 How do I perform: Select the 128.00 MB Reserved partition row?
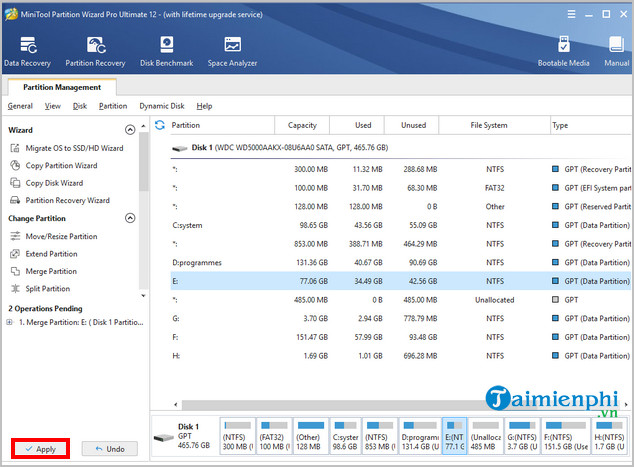click(x=400, y=207)
